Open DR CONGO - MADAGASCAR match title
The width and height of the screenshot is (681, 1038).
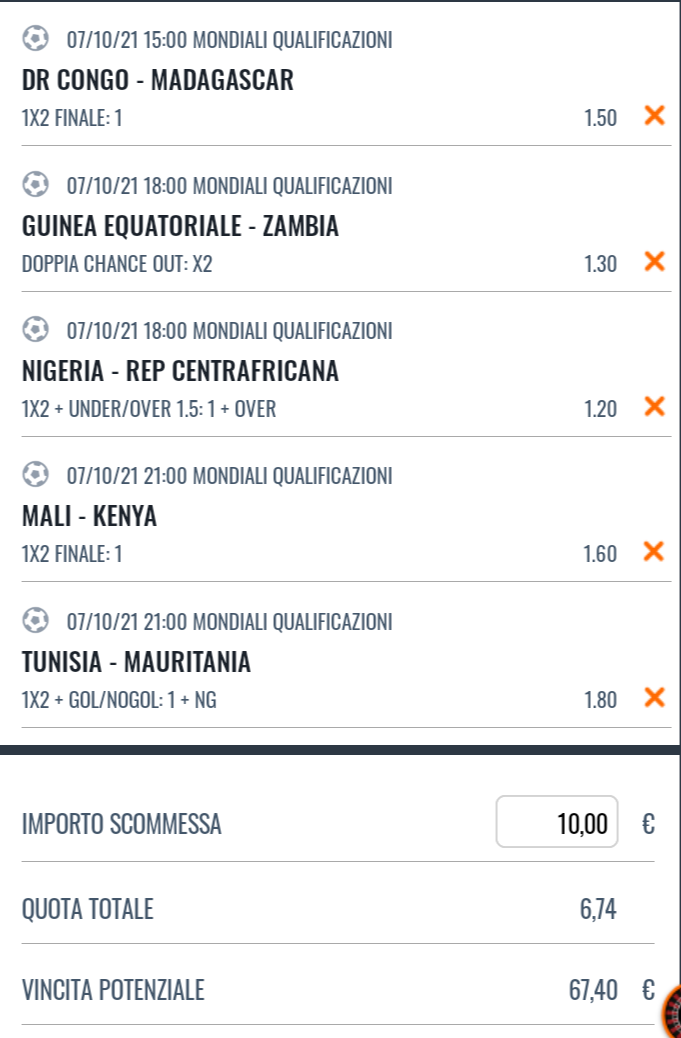pyautogui.click(x=158, y=80)
